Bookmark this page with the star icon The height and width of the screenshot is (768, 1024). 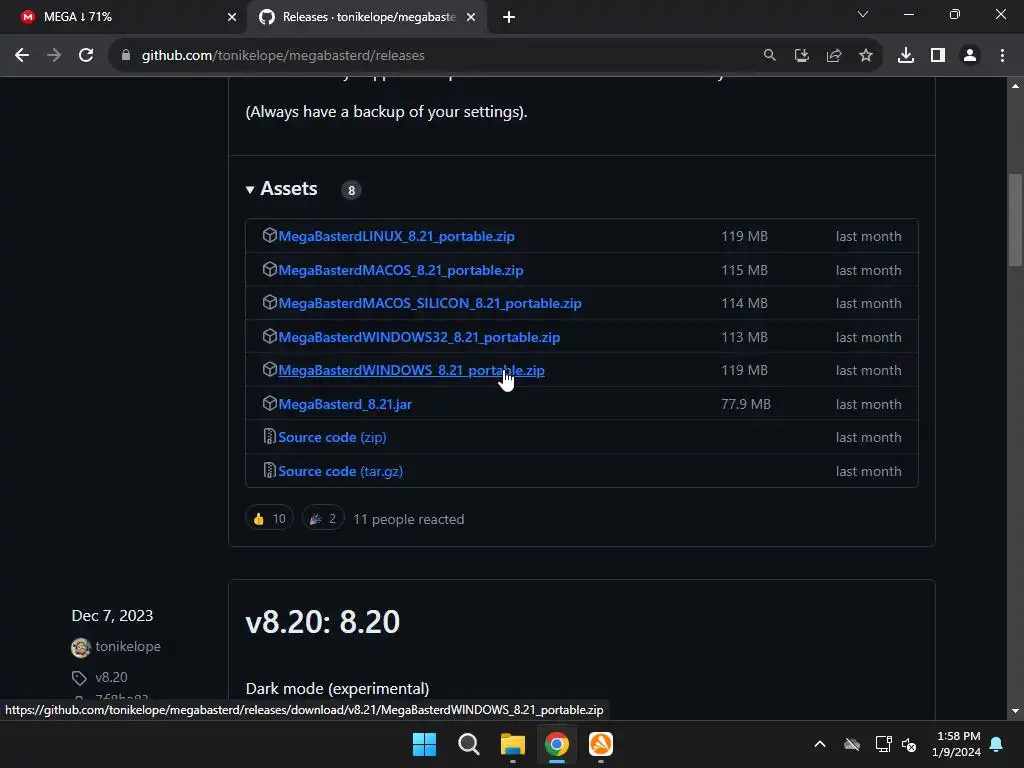tap(866, 56)
